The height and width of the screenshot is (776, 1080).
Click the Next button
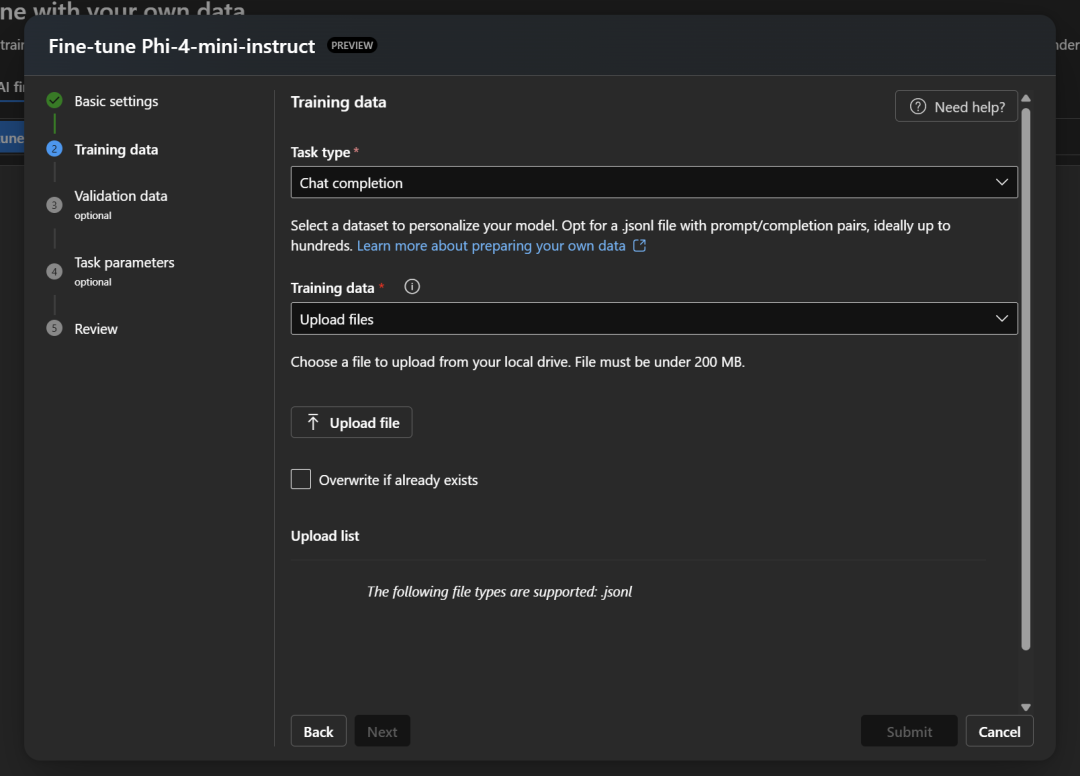[x=382, y=731]
